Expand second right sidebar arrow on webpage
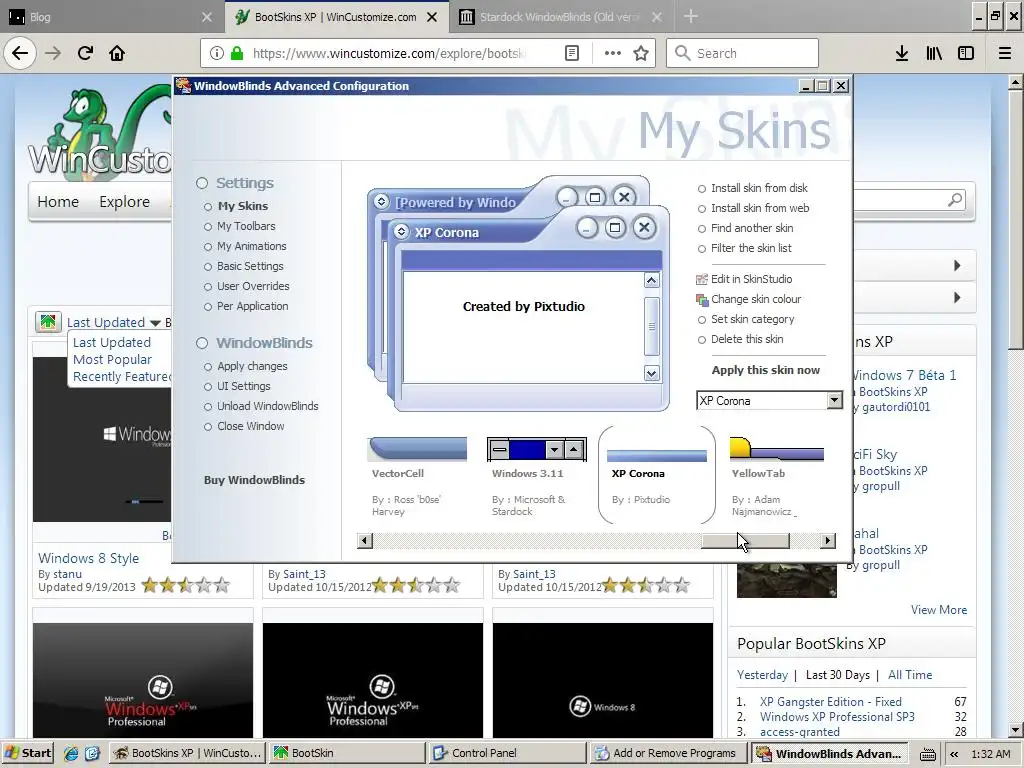 (957, 297)
